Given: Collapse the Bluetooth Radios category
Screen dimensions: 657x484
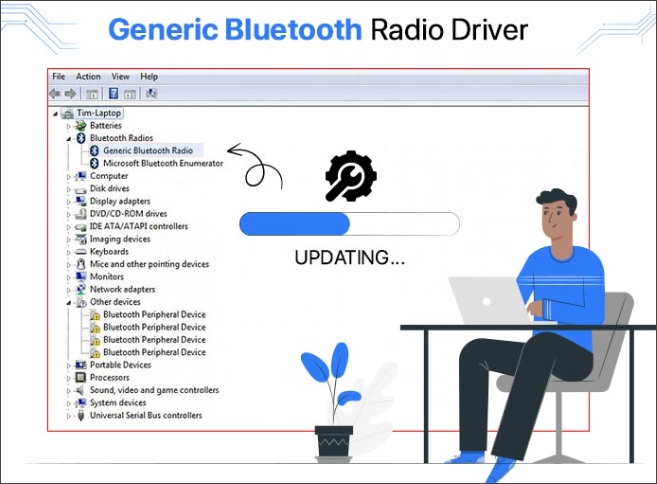Looking at the screenshot, I should [x=69, y=139].
